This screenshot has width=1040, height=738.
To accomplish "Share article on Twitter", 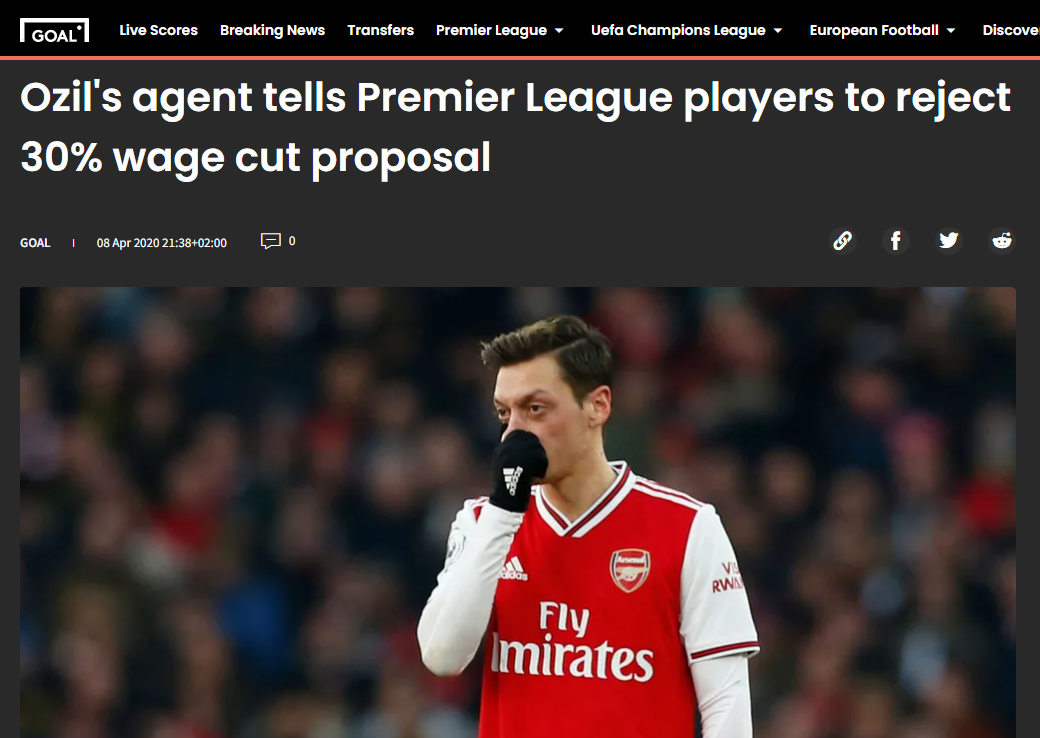I will tap(948, 240).
